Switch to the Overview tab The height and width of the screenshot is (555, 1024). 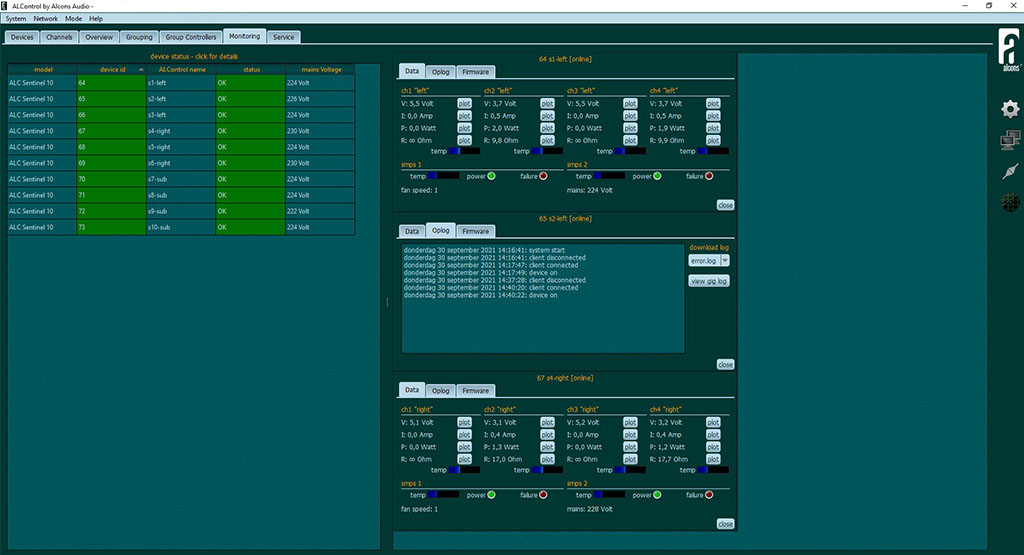click(99, 37)
